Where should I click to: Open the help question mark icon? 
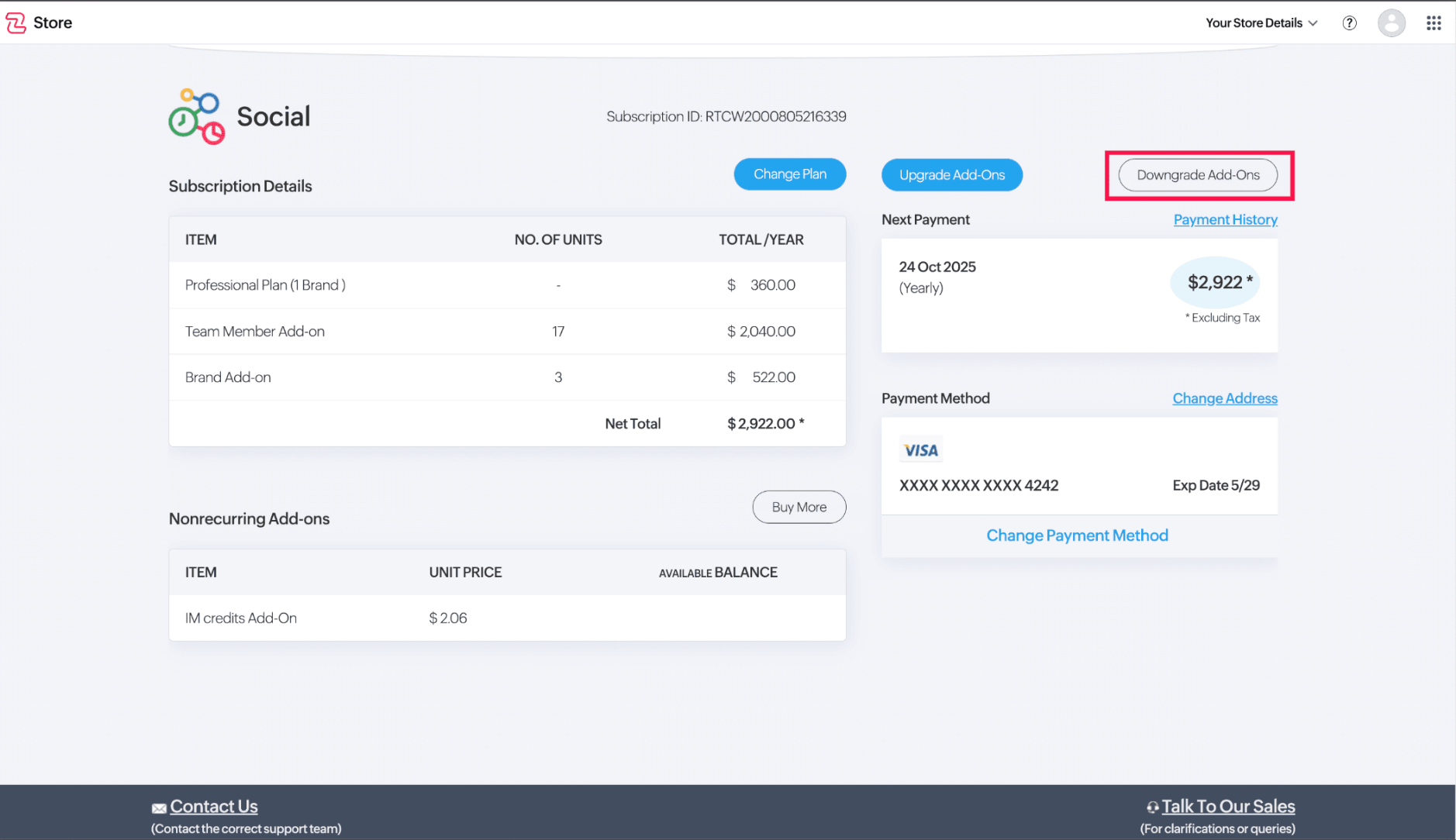tap(1349, 22)
